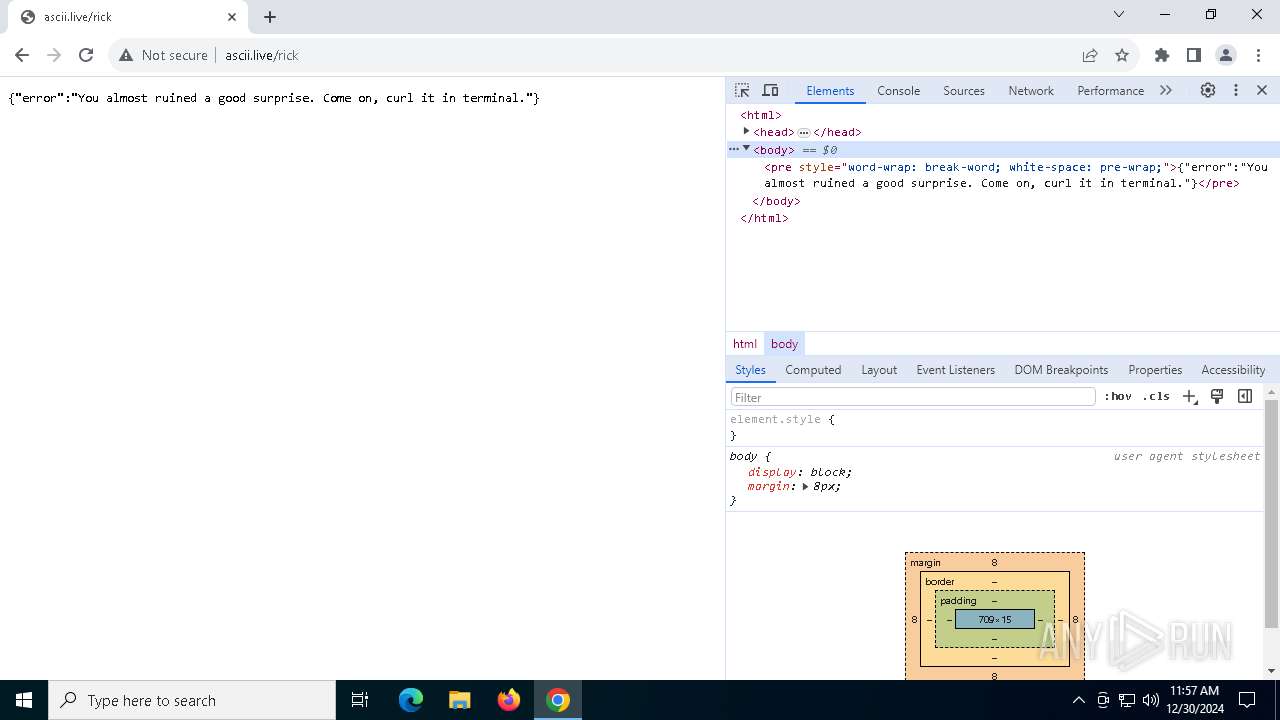This screenshot has width=1280, height=720.
Task: Select html in breadcrumb bar
Action: point(745,343)
